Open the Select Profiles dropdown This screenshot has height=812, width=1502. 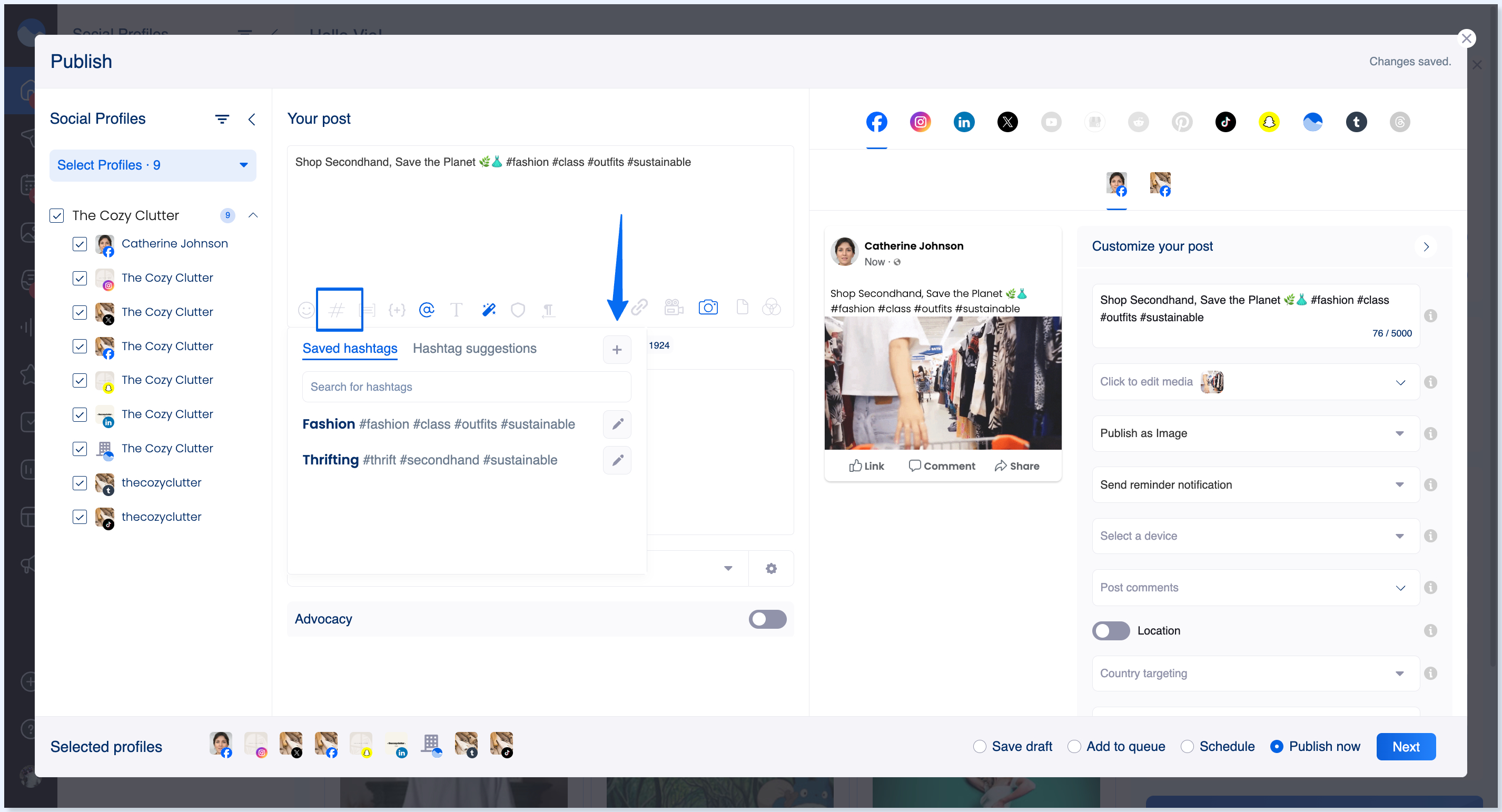[x=153, y=165]
